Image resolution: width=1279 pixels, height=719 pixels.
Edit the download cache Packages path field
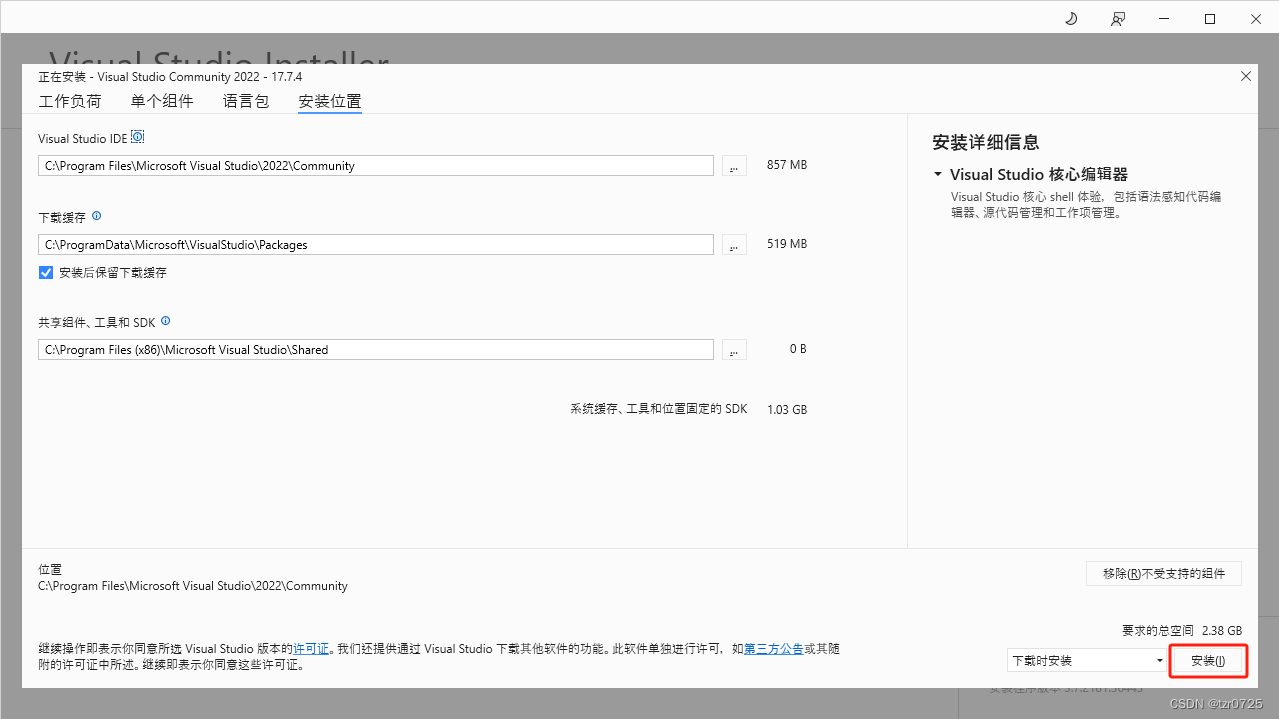coord(376,244)
